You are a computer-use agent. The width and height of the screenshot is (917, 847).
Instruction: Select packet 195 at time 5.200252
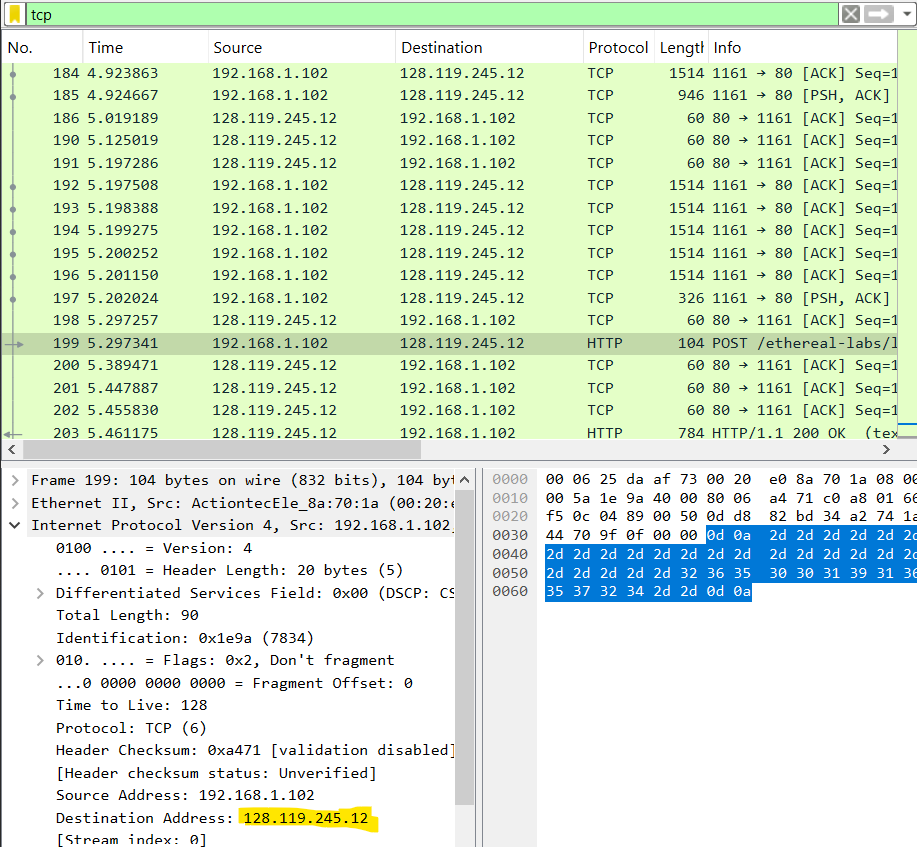[449, 253]
